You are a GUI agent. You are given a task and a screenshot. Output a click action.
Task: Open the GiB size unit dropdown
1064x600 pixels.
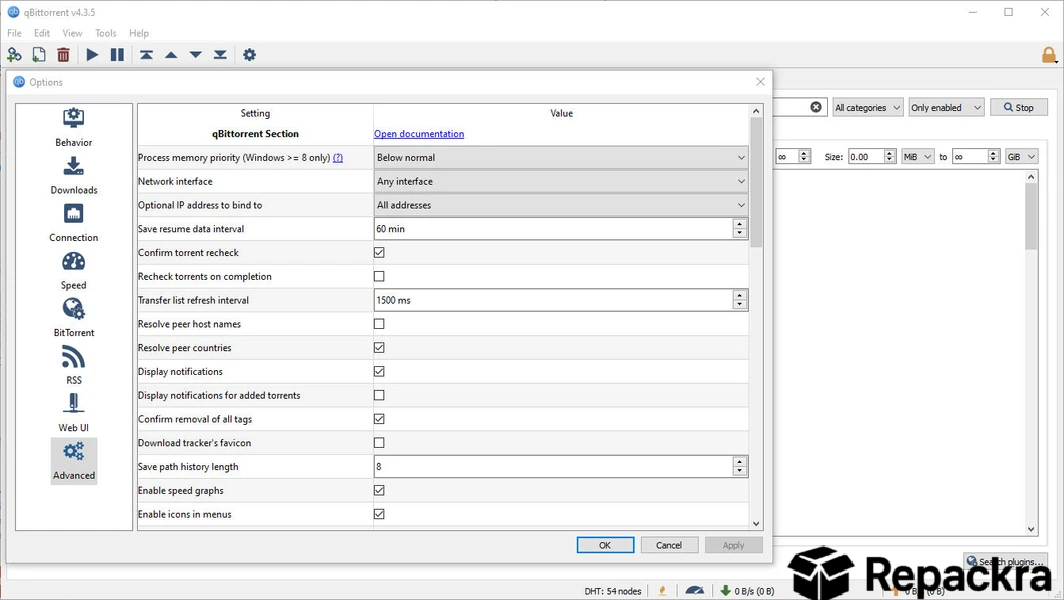tap(1021, 157)
